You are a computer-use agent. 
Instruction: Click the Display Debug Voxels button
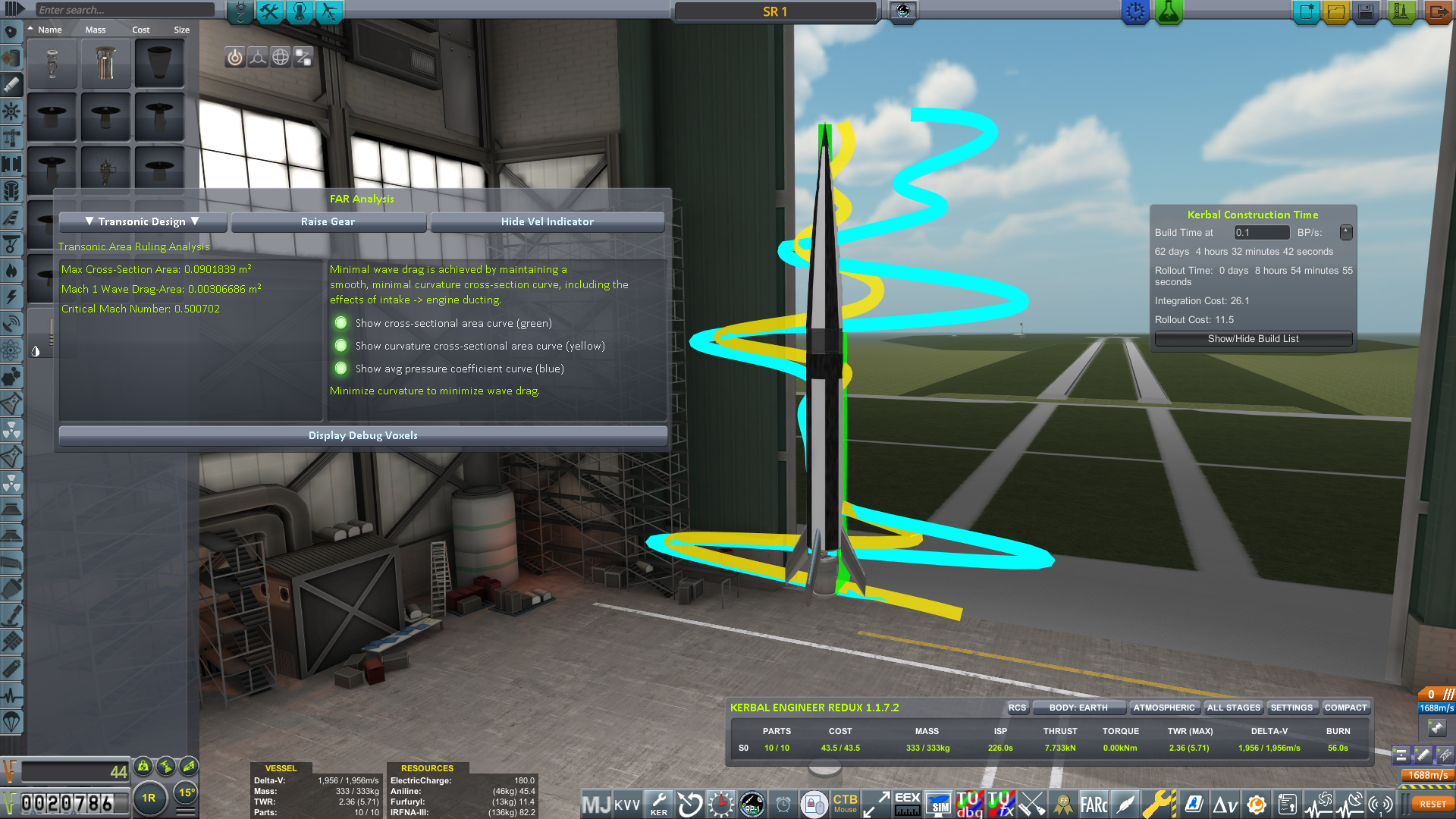click(362, 435)
